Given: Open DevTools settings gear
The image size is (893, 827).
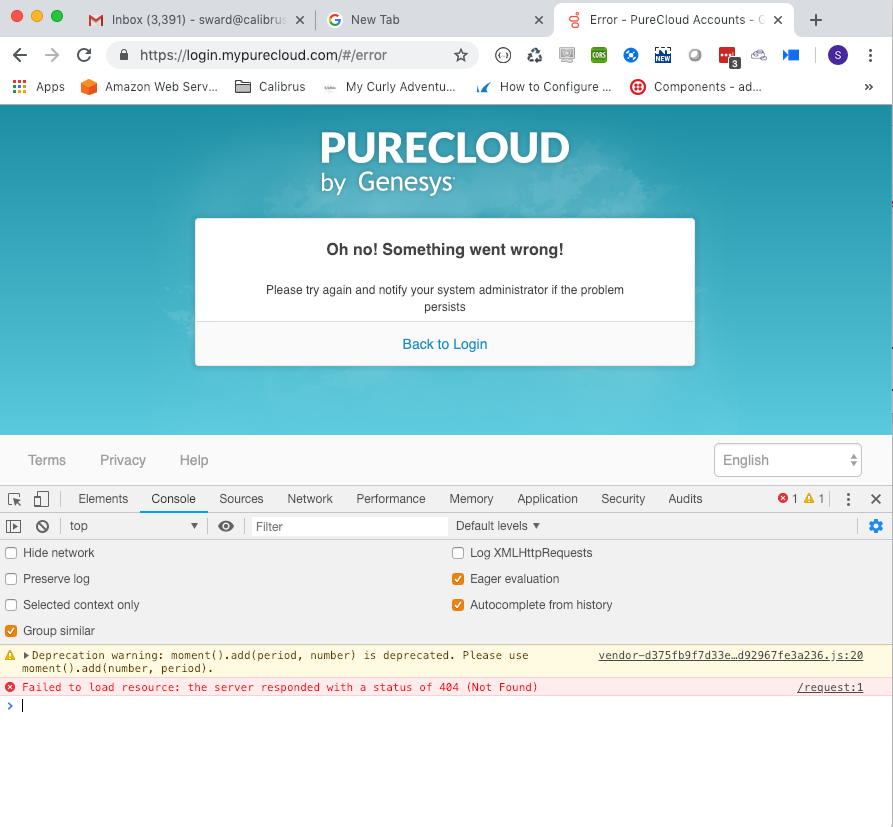Looking at the screenshot, I should [876, 525].
